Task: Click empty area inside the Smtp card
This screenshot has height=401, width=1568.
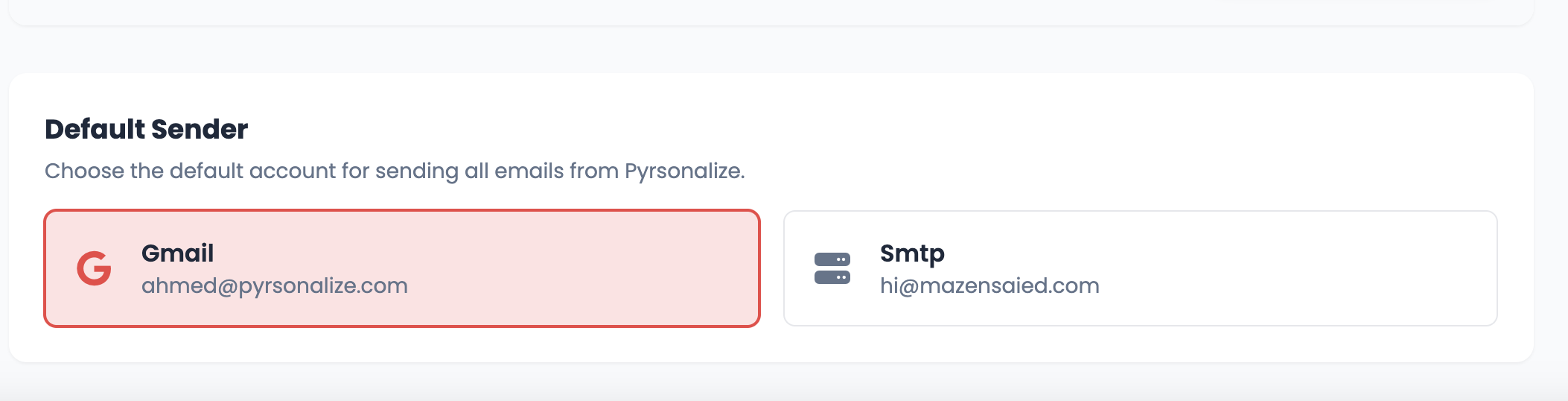Action: 1303,268
